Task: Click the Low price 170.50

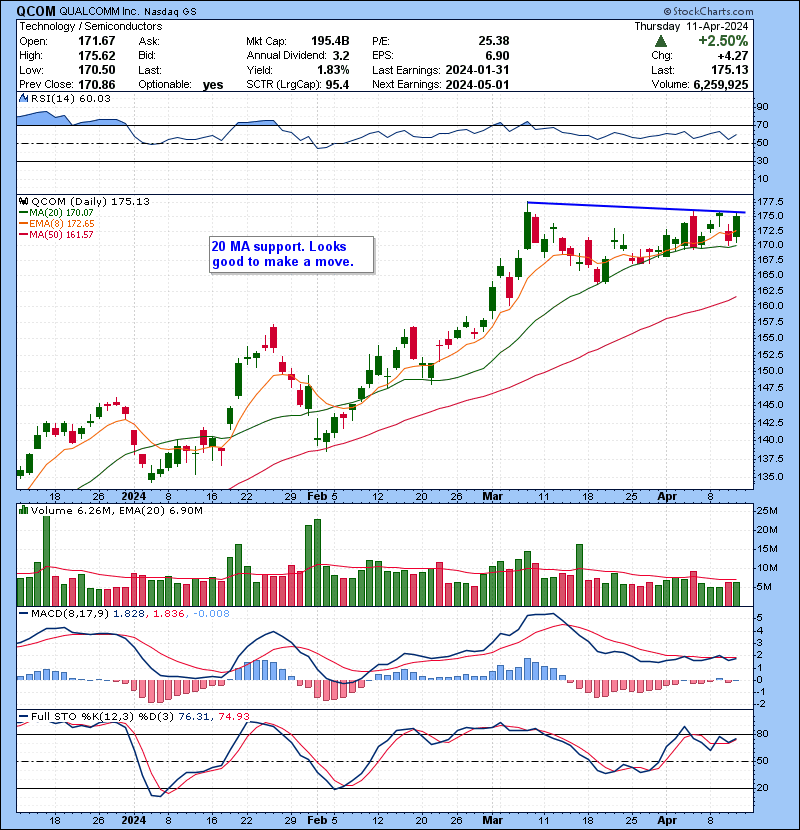Action: (x=96, y=70)
